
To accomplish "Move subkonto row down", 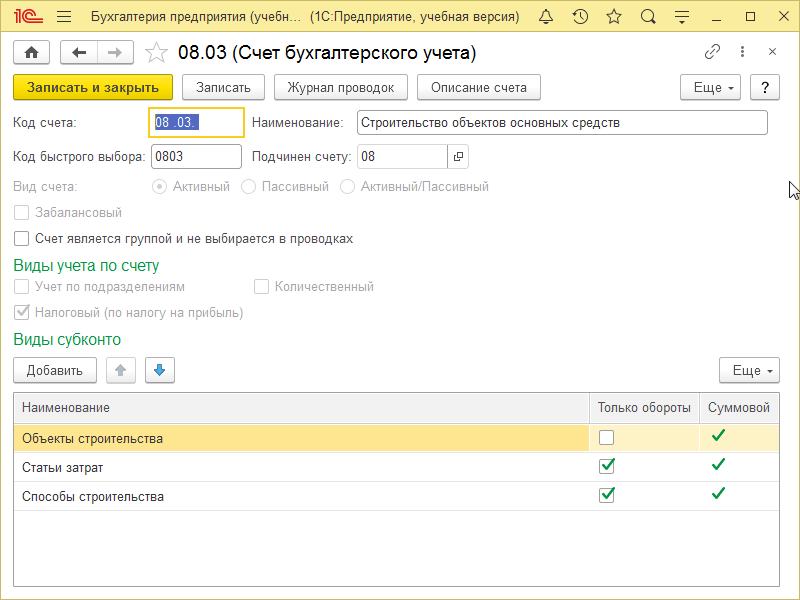I will coord(160,370).
